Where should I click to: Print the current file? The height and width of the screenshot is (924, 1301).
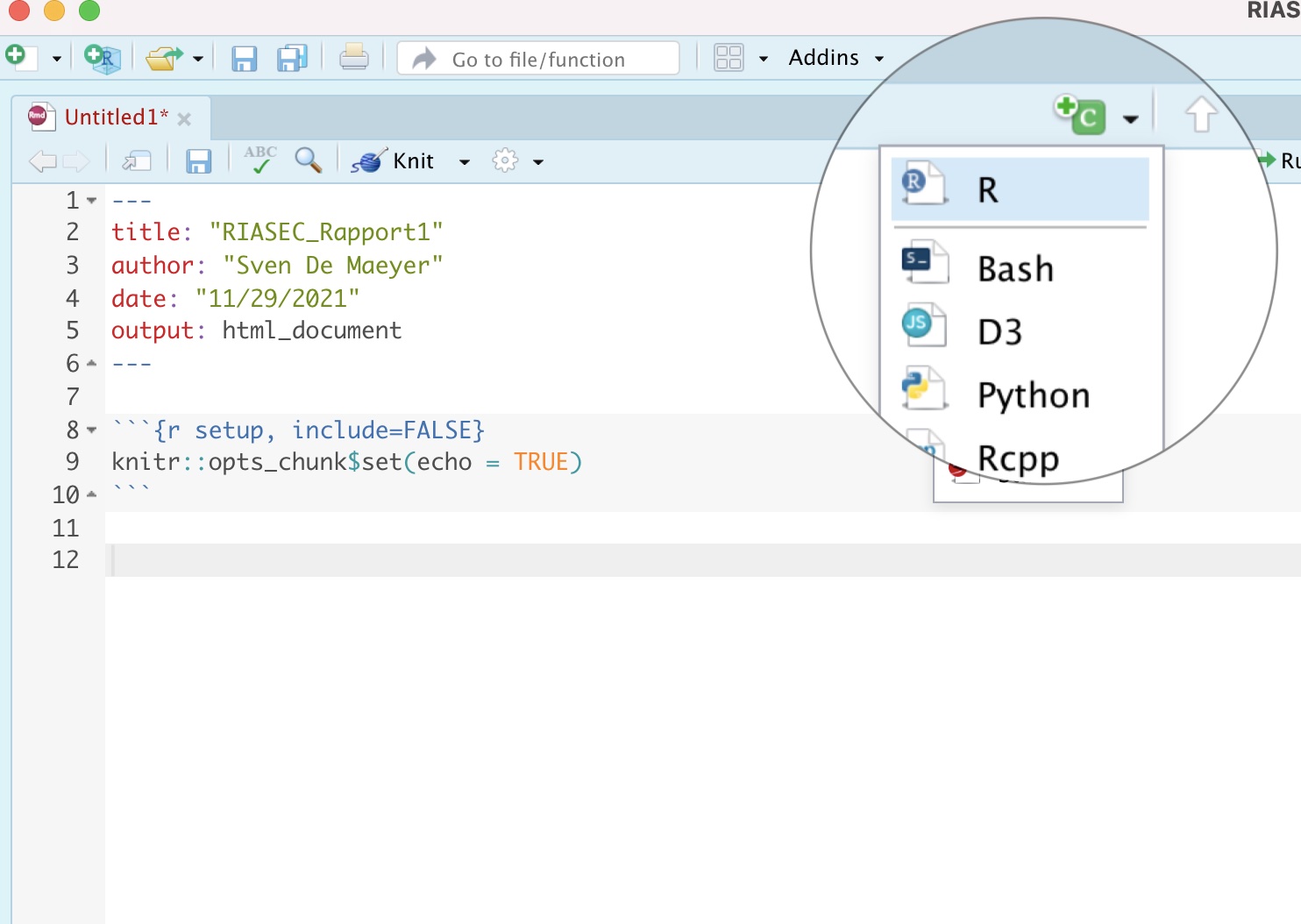354,59
